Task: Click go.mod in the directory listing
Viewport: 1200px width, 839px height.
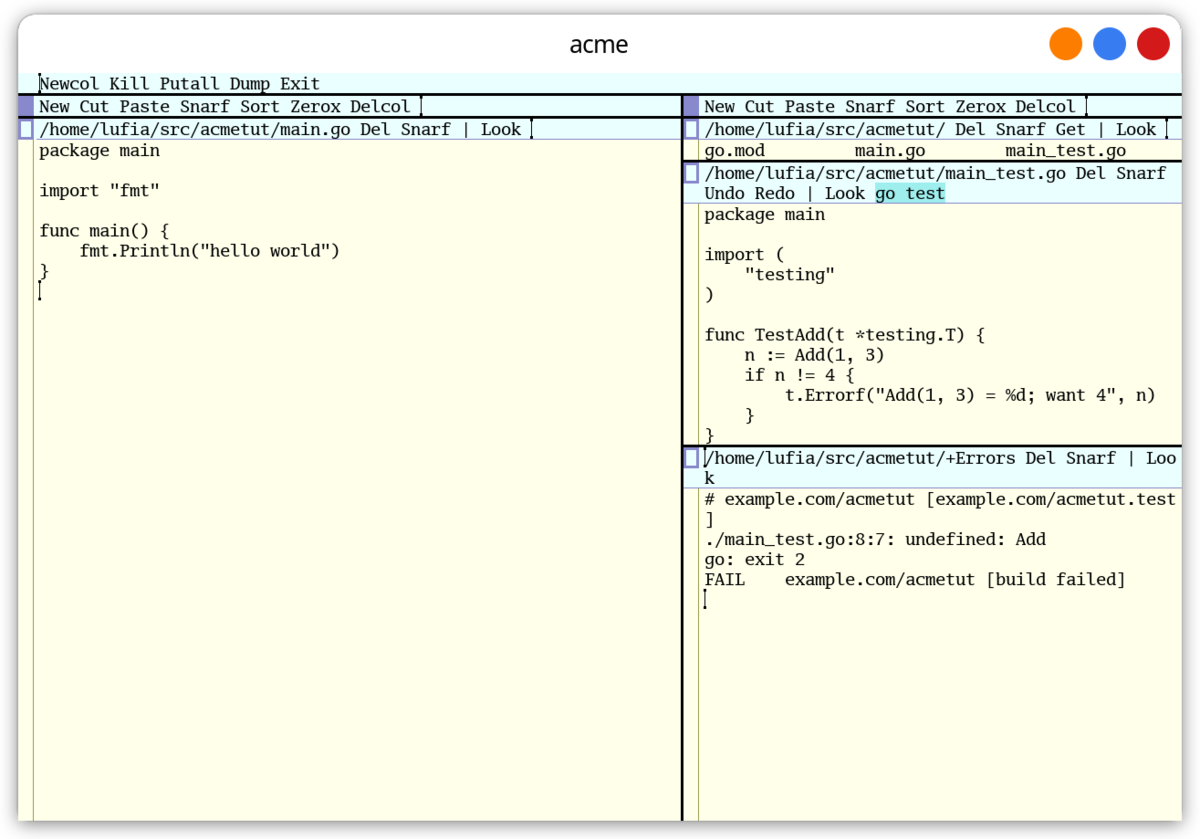Action: (735, 151)
